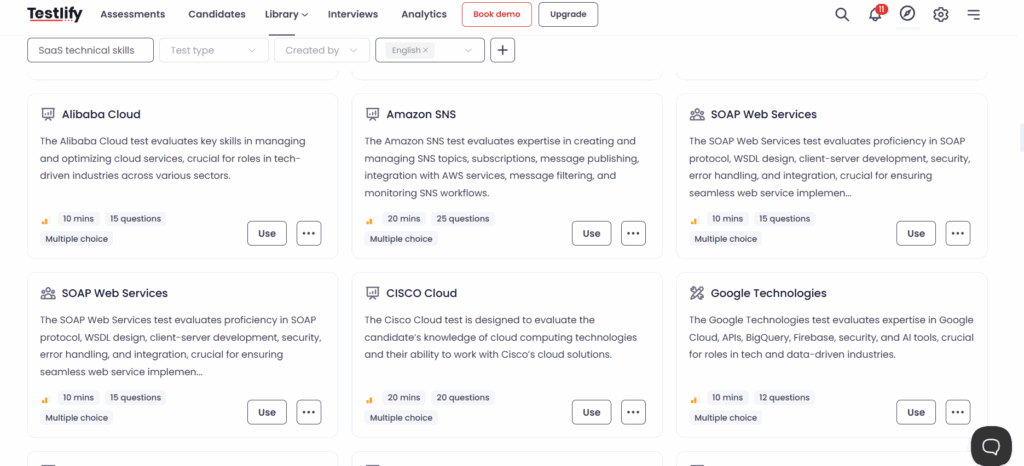Viewport: 1024px width, 466px height.
Task: Open the Alibaba Cloud title
Action: pyautogui.click(x=101, y=114)
